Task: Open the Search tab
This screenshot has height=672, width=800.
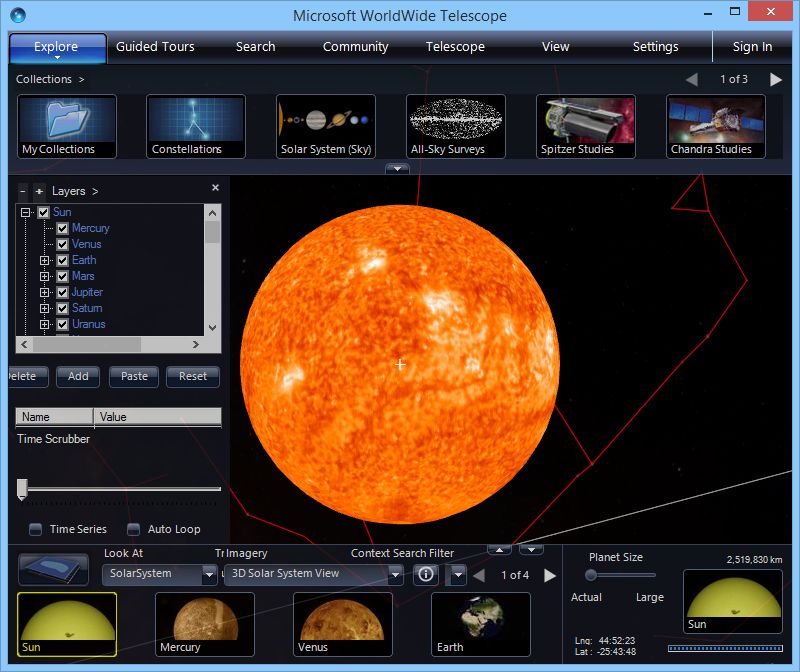Action: click(x=255, y=47)
